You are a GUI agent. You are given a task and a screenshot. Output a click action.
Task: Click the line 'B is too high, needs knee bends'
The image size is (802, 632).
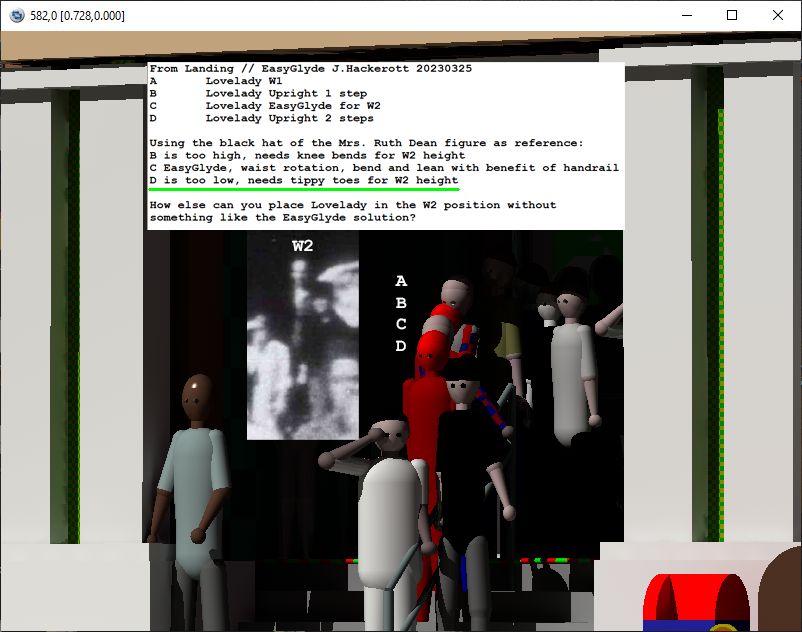click(x=307, y=155)
